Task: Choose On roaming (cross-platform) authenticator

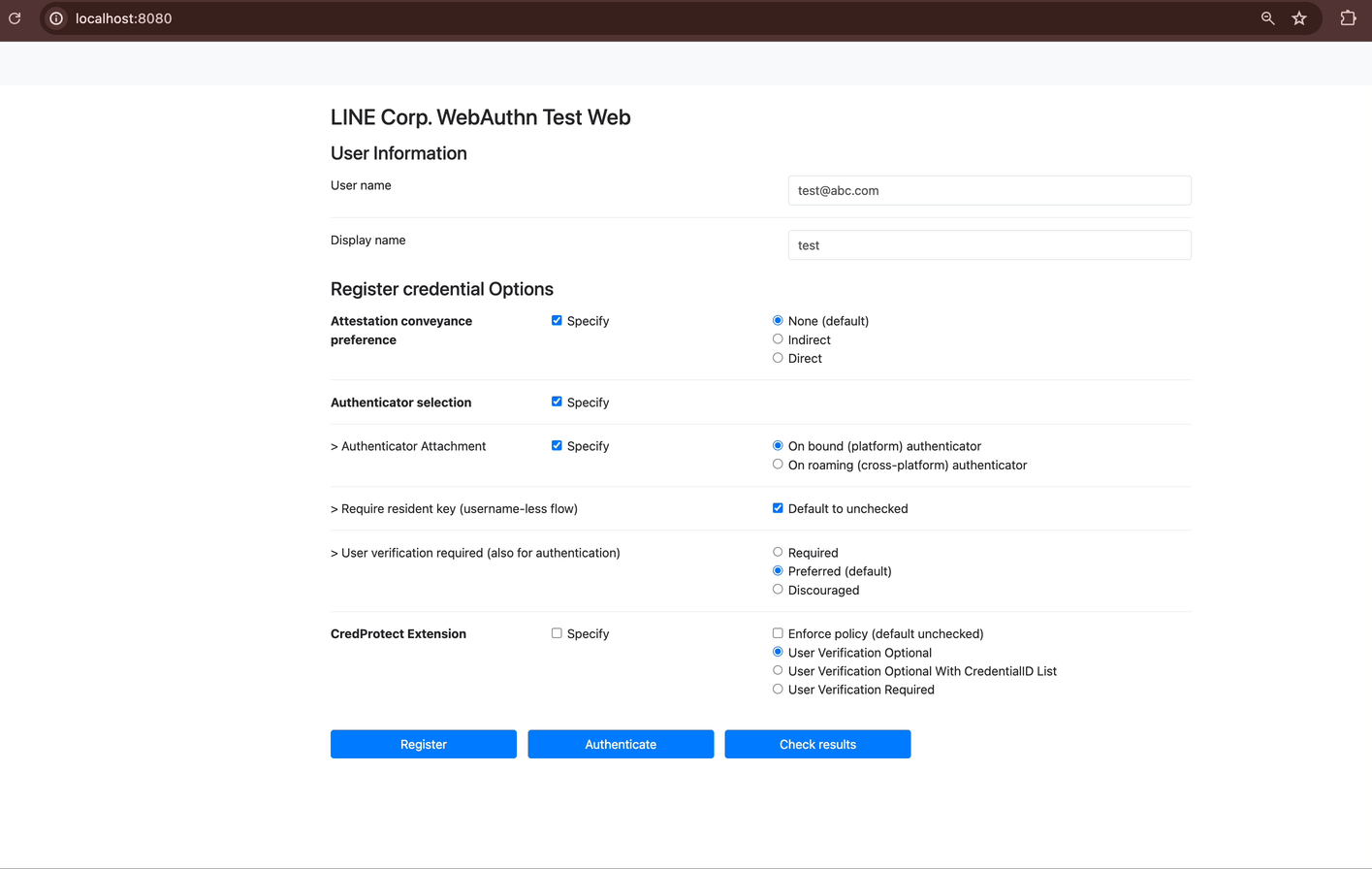Action: [778, 465]
